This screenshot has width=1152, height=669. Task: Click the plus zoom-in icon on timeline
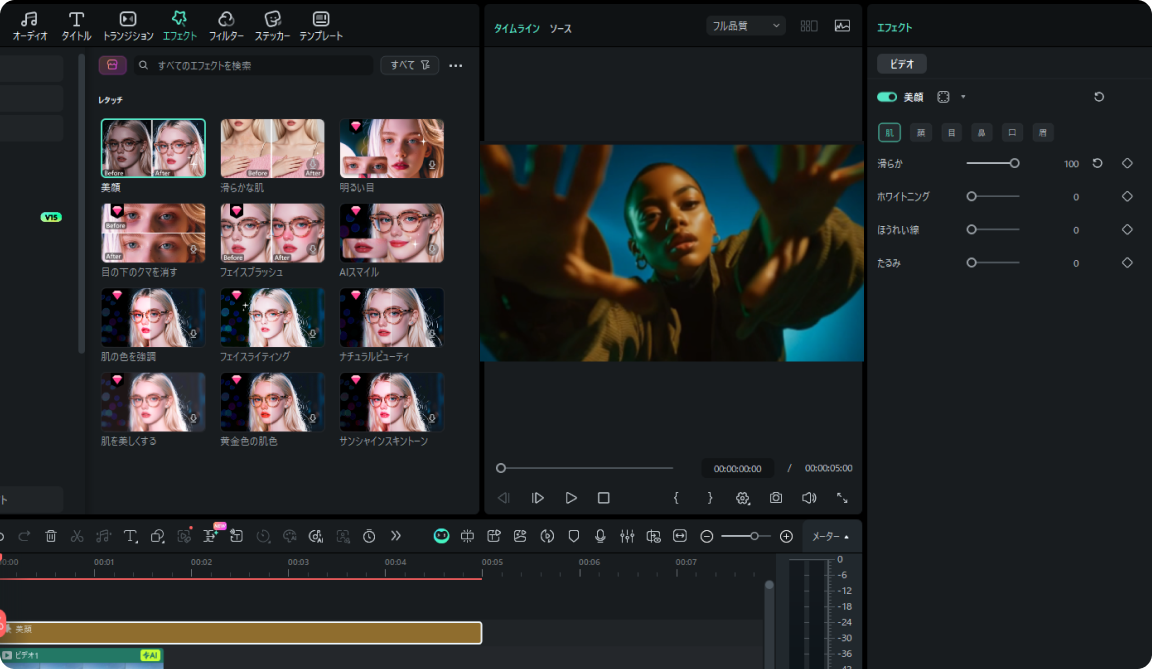[x=786, y=536]
